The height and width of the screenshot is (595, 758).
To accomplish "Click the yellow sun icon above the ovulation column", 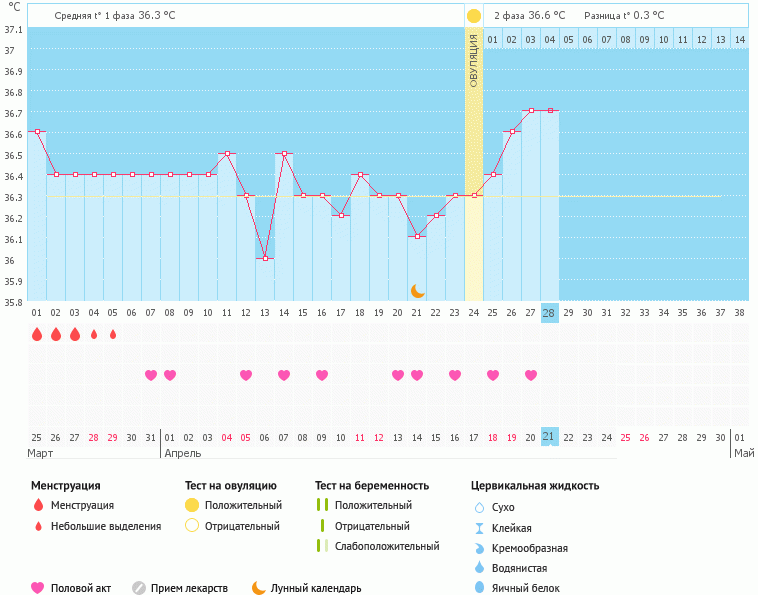I will point(474,16).
